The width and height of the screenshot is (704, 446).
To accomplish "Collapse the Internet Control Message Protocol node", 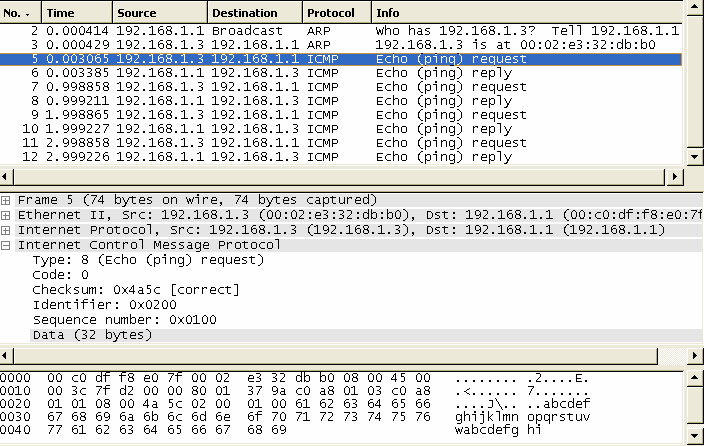I will (x=5, y=245).
